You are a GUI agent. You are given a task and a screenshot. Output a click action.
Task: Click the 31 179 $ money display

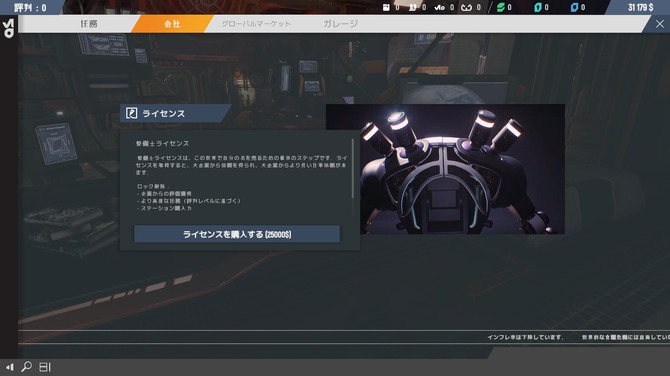coord(641,7)
